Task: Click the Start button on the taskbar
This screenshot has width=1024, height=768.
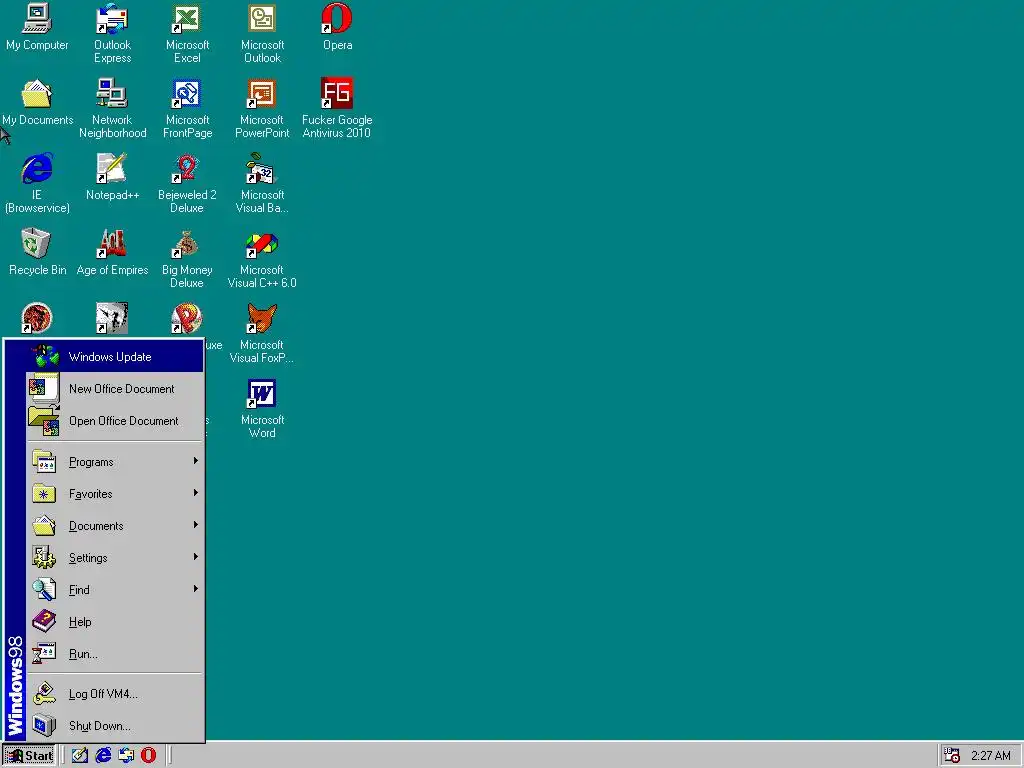Action: [x=29, y=756]
